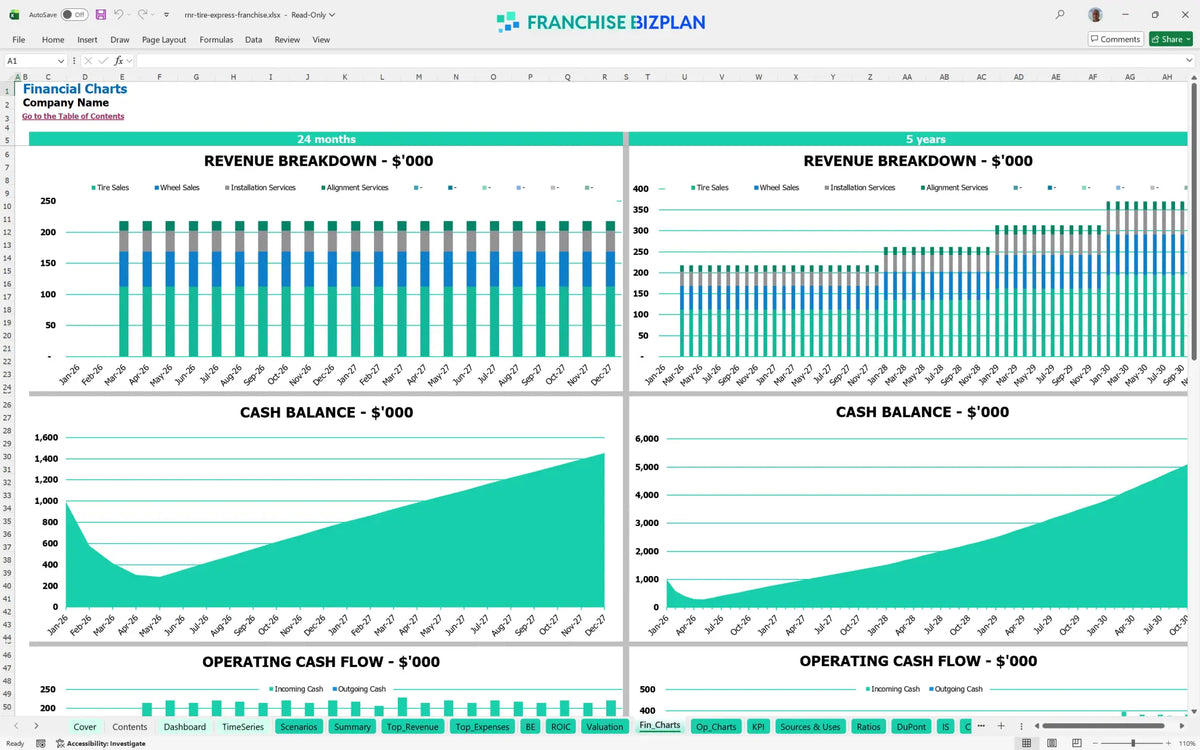Open the File menu
The width and height of the screenshot is (1200, 750).
pos(19,39)
